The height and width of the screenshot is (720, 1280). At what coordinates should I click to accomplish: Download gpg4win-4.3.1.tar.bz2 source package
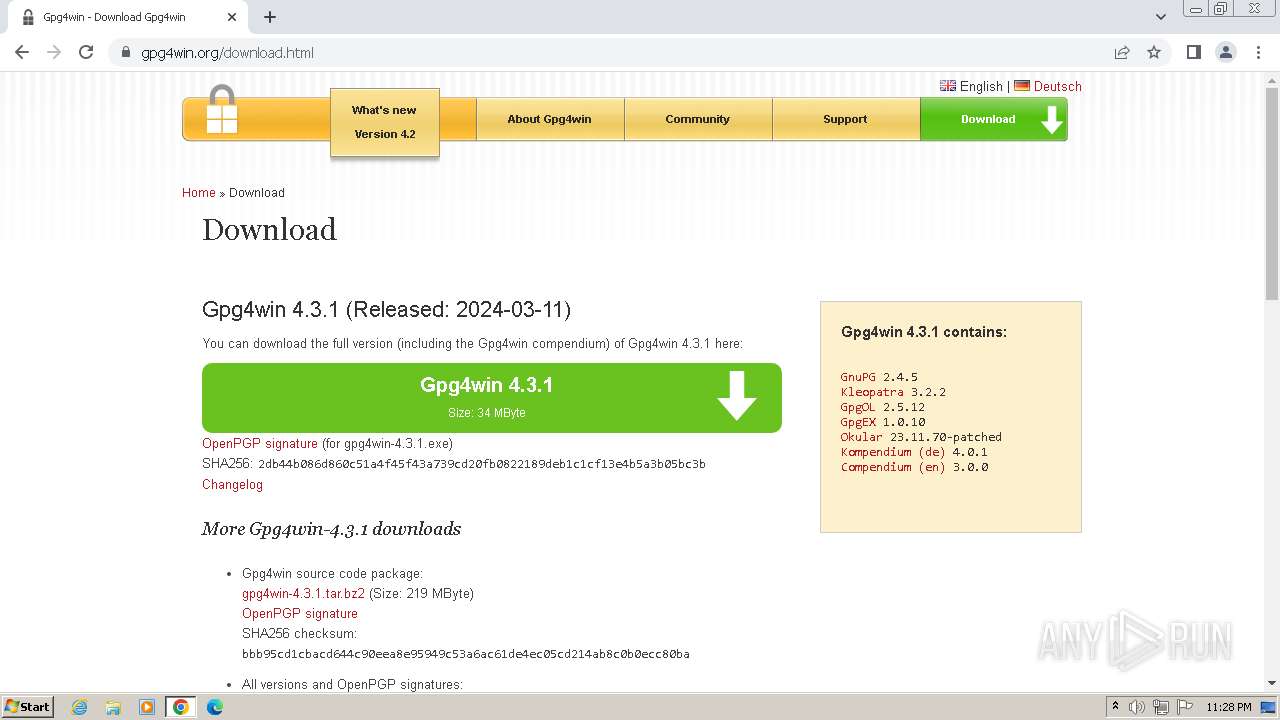[x=303, y=593]
